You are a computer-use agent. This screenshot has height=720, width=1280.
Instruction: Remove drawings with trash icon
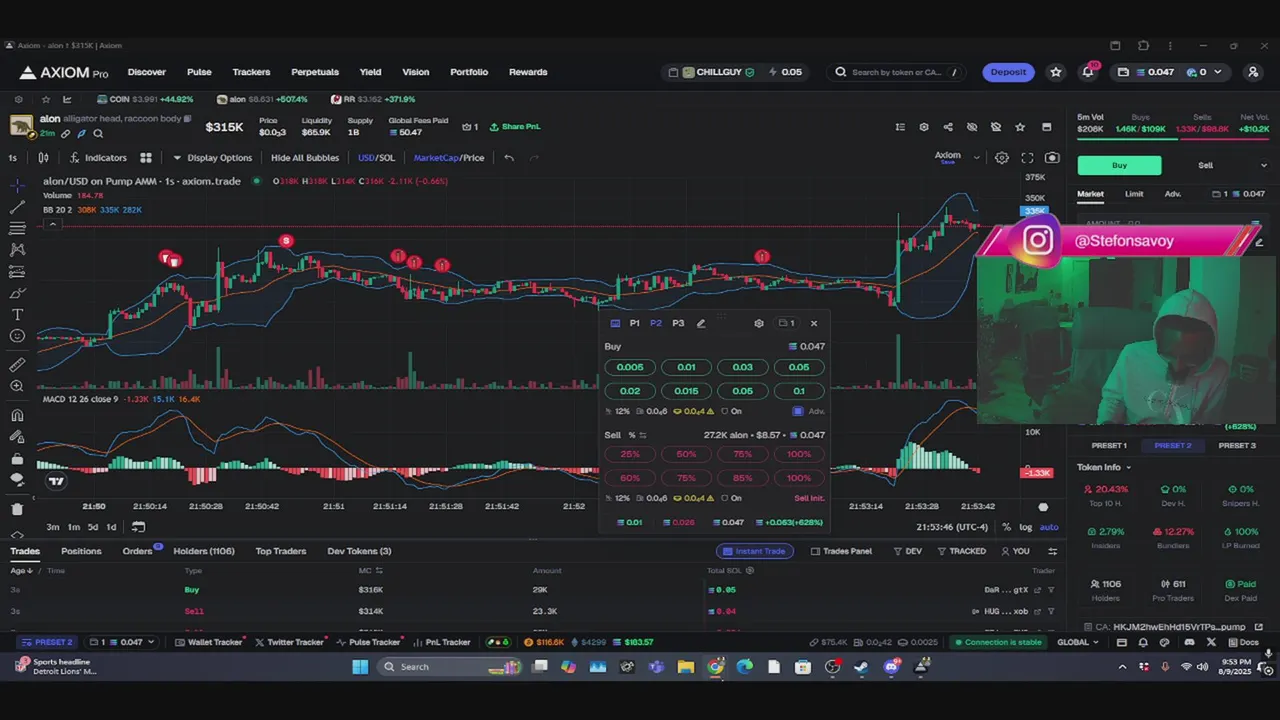[17, 510]
